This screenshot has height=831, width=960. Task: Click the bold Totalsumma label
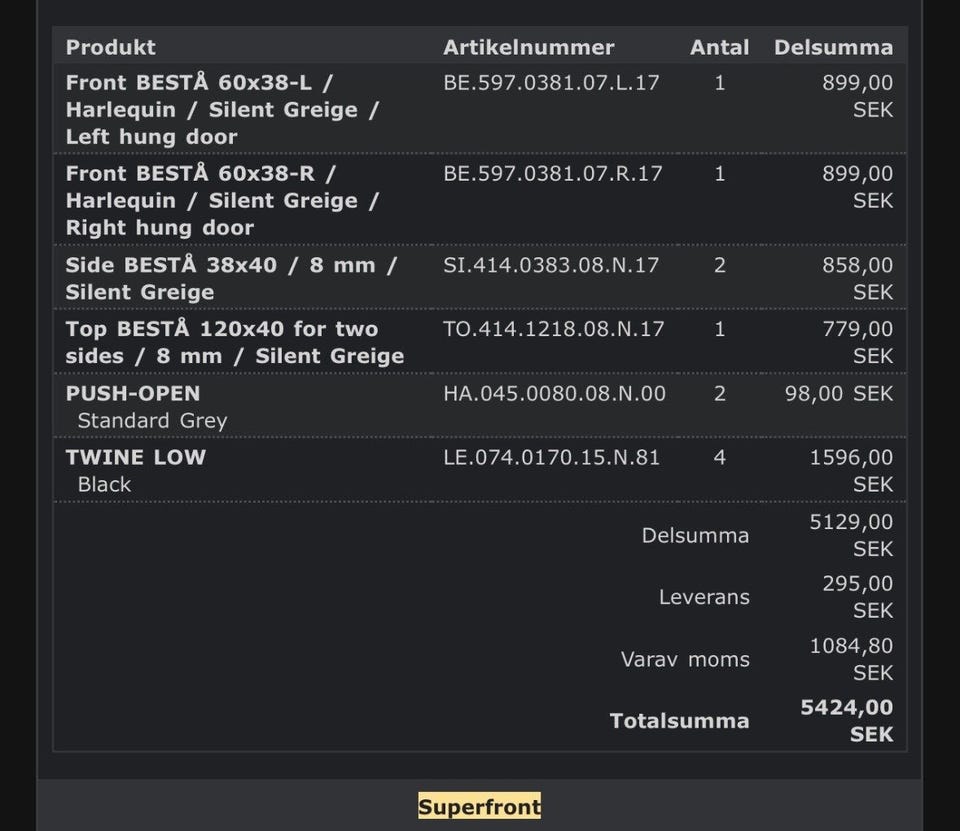click(679, 721)
